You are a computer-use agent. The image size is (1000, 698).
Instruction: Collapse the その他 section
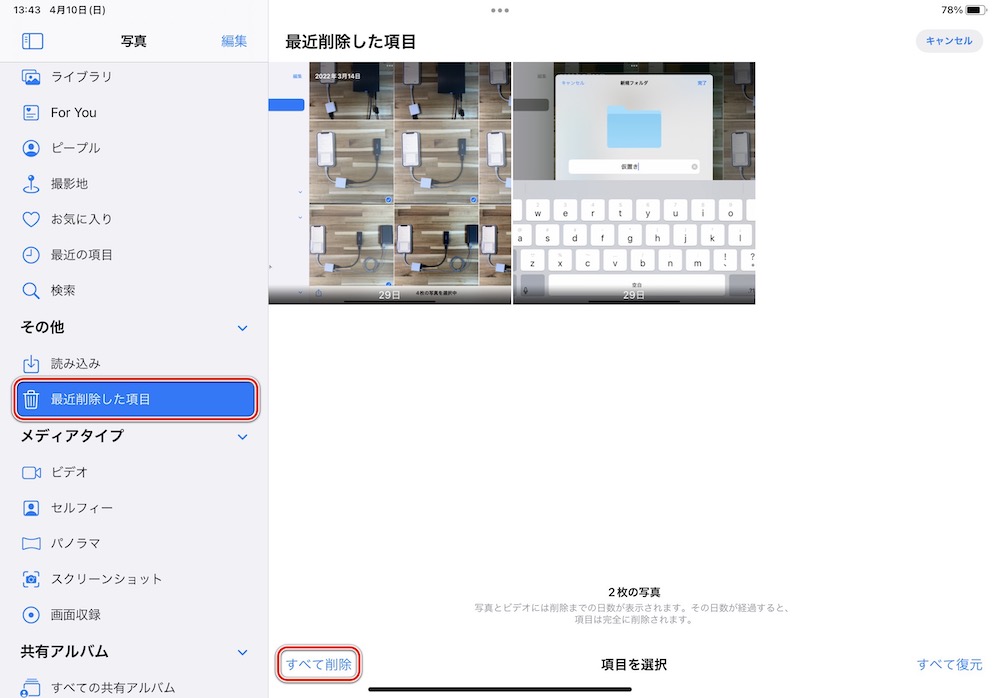point(242,328)
